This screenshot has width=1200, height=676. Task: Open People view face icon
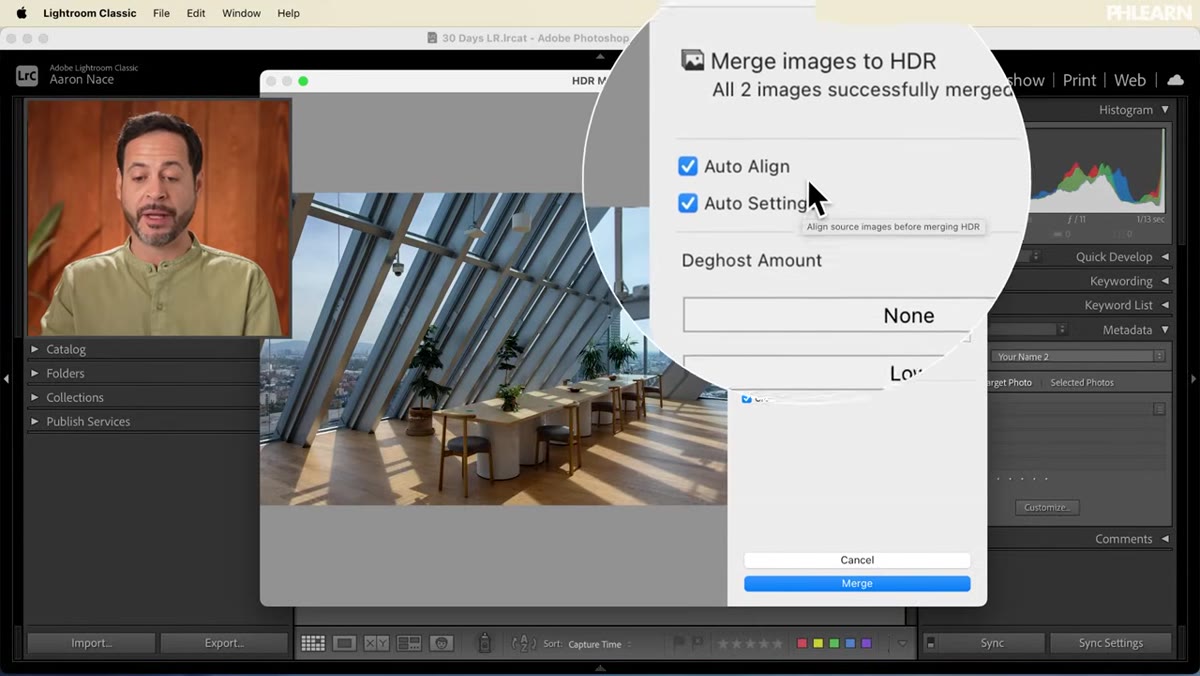pyautogui.click(x=441, y=644)
